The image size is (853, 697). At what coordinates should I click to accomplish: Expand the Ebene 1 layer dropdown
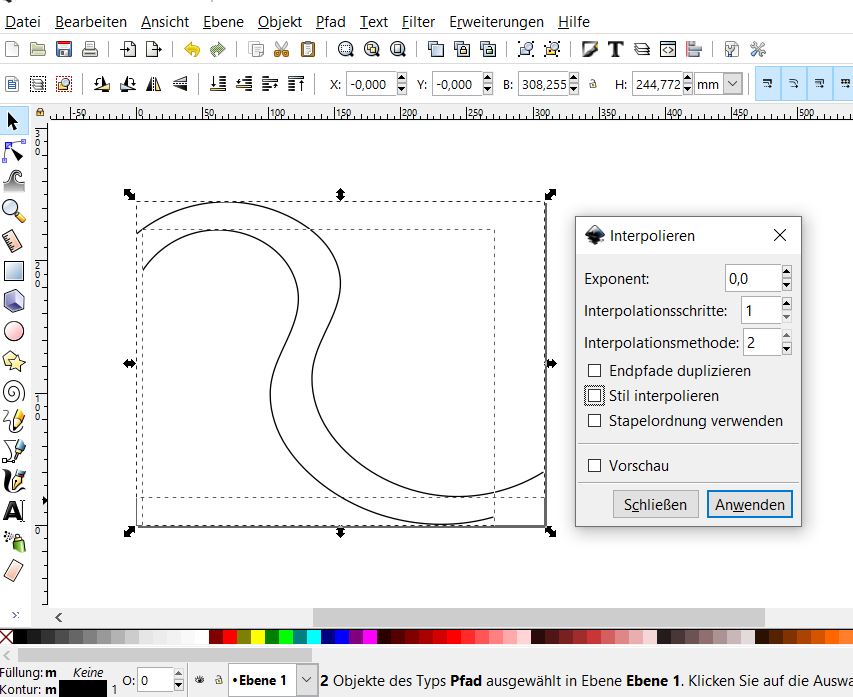click(307, 680)
